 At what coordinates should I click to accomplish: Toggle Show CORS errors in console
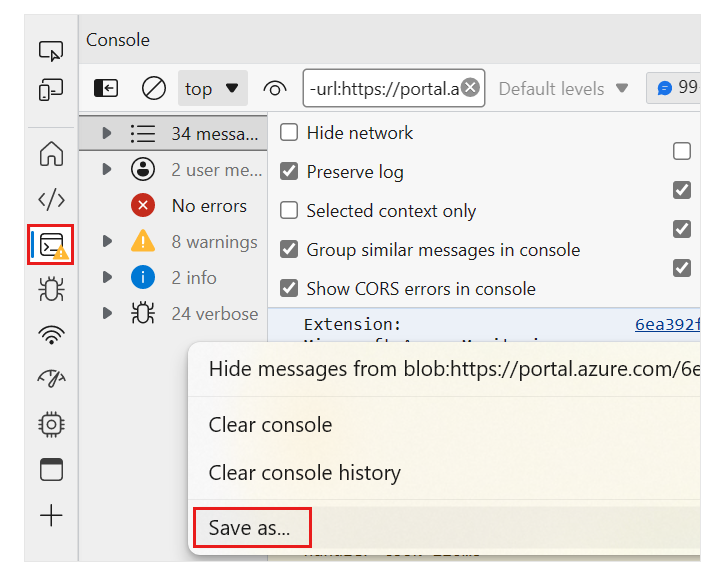[289, 289]
